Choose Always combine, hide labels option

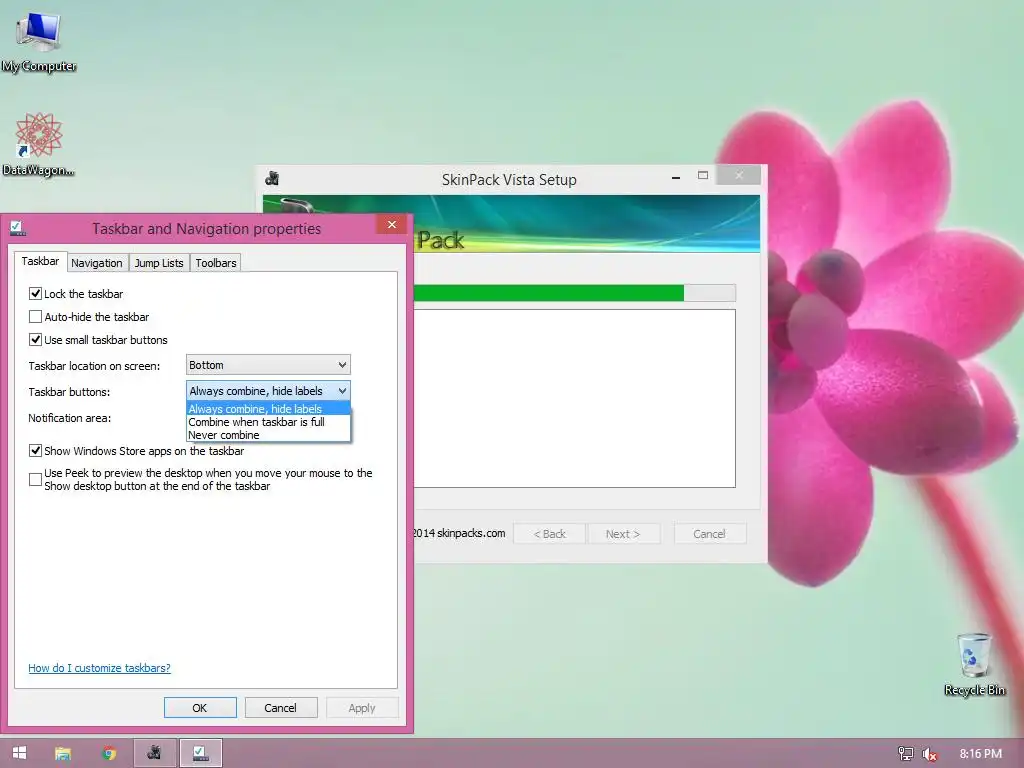(x=268, y=409)
